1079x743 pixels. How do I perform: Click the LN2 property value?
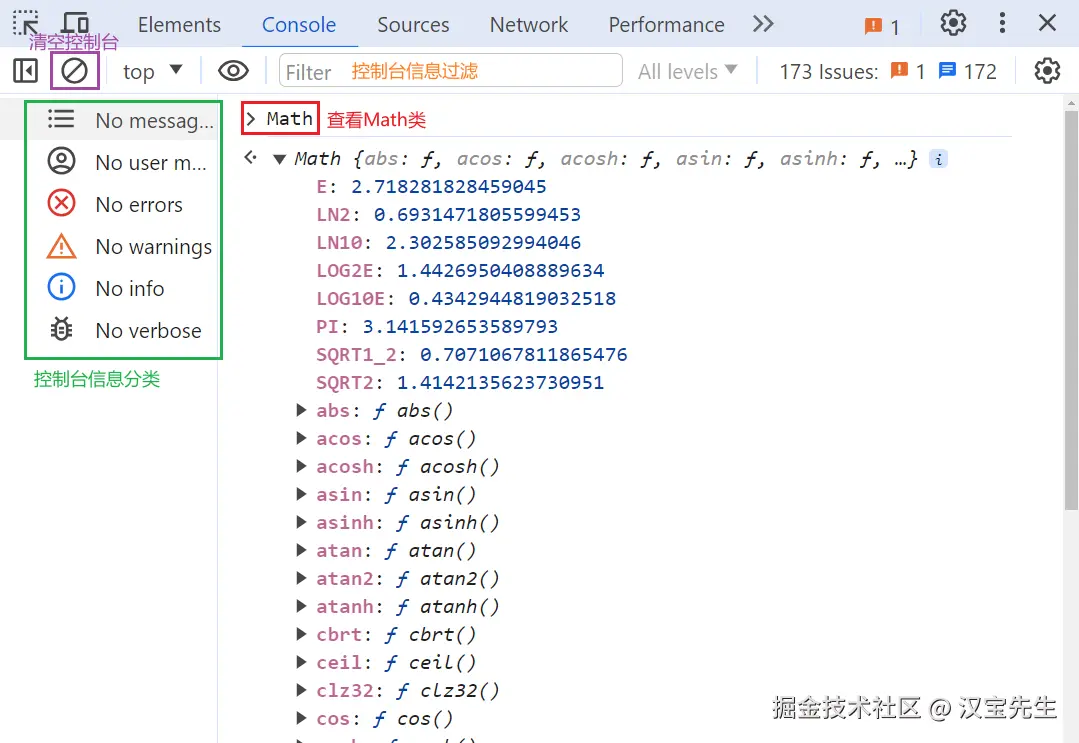point(477,215)
